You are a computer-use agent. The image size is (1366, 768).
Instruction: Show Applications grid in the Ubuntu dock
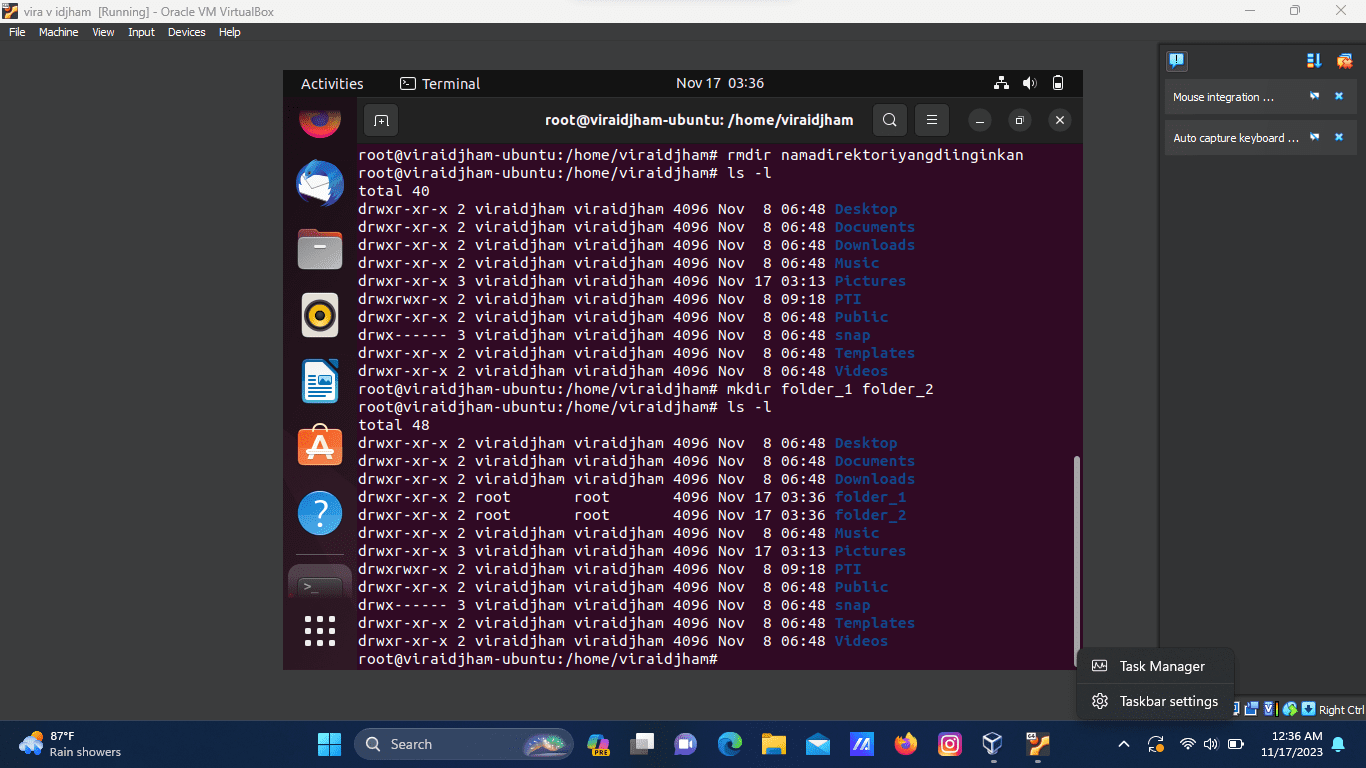point(320,631)
